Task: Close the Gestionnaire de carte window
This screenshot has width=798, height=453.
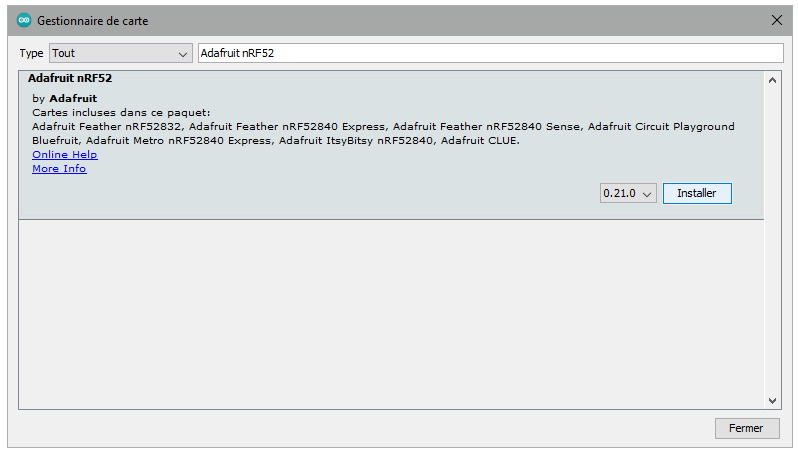Action: pos(776,20)
